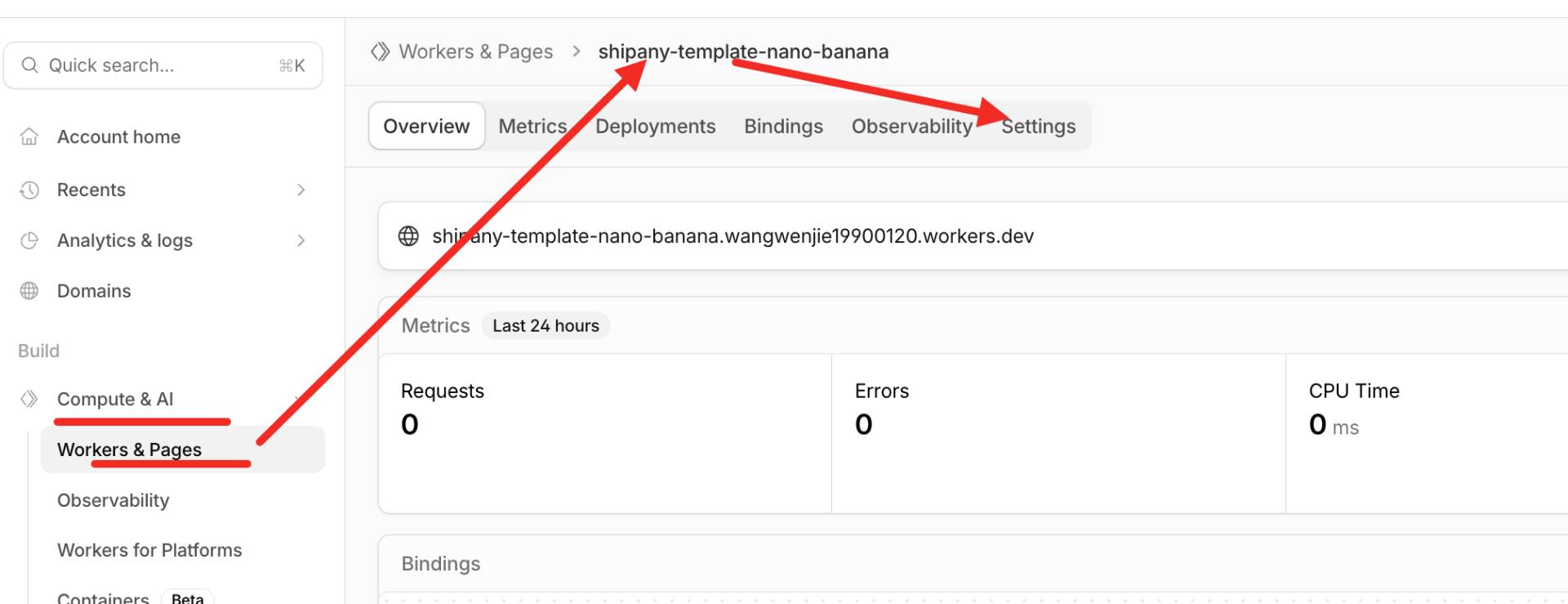Click the globe icon beside workers.dev URL
1568x604 pixels.
point(408,236)
